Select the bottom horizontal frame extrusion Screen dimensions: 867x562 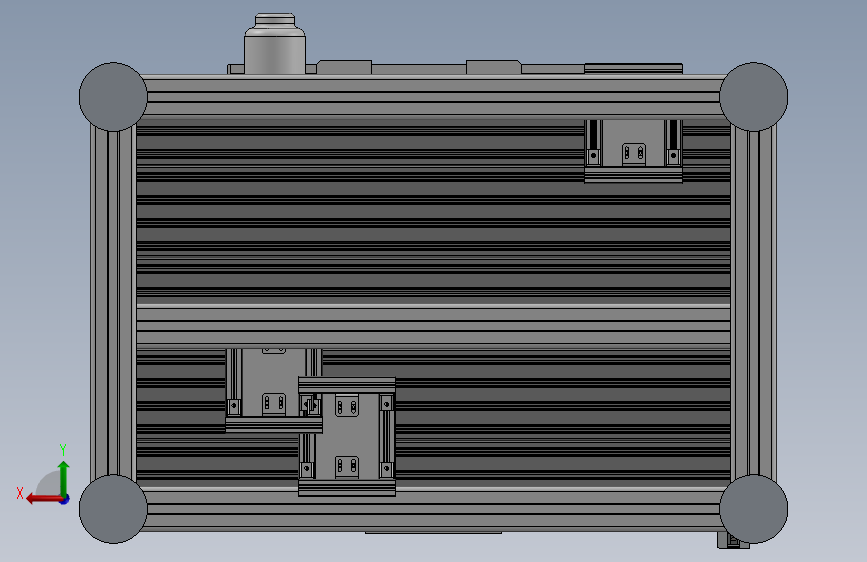434,509
